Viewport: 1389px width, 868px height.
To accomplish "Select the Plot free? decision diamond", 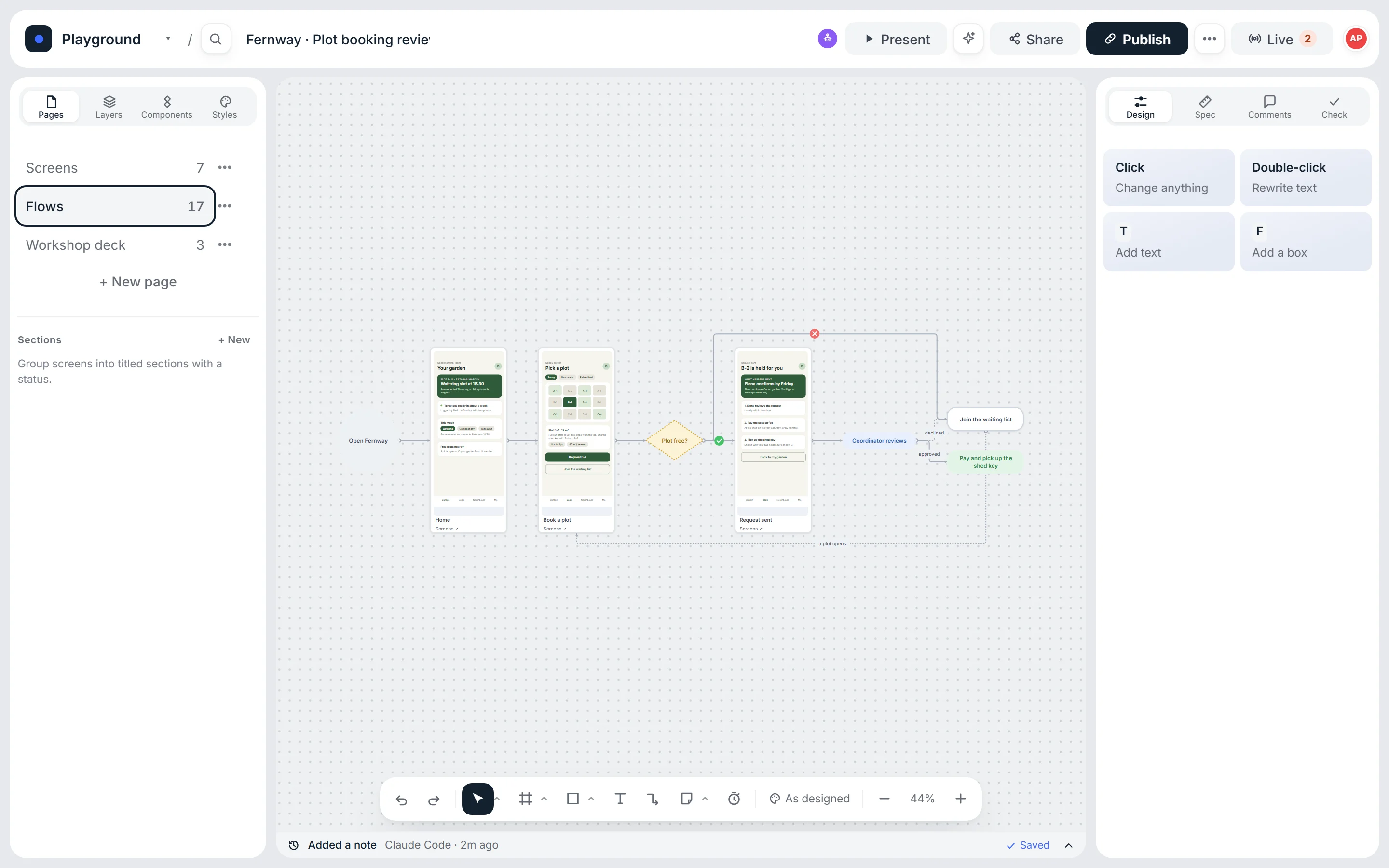I will pos(674,440).
